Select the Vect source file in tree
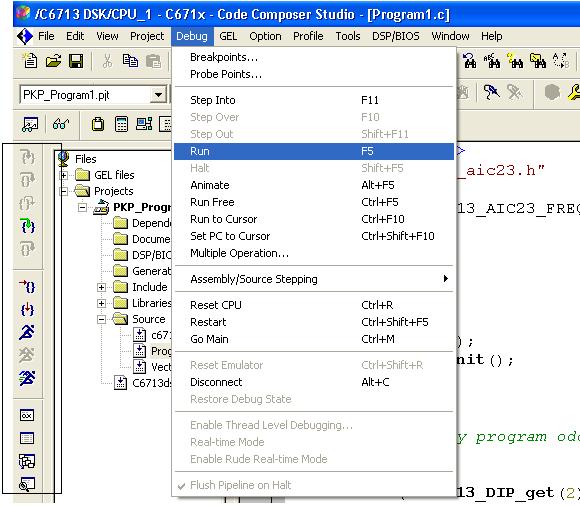The image size is (580, 506). click(161, 367)
